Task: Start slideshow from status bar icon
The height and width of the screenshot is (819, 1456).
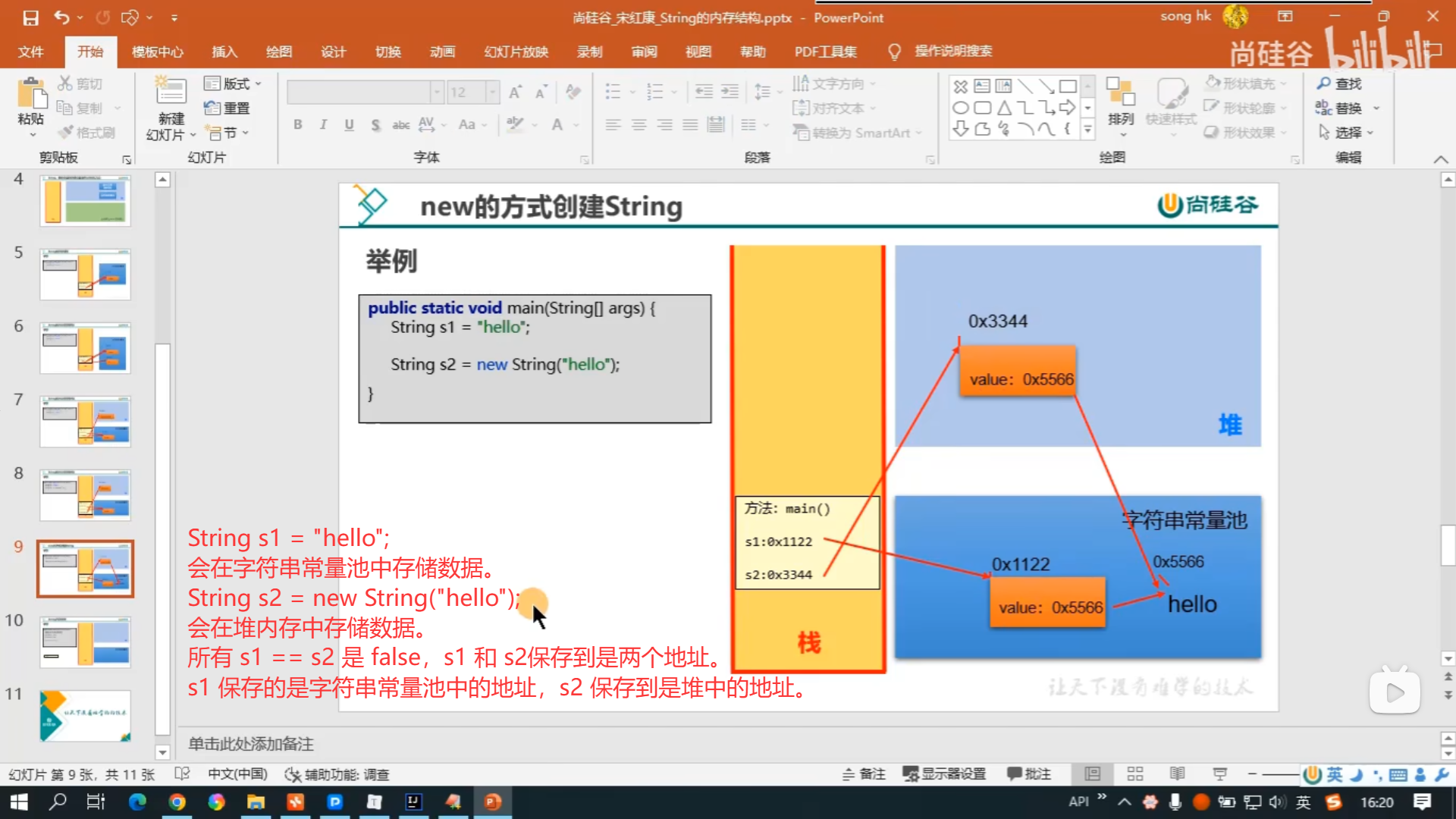Action: click(x=1219, y=773)
